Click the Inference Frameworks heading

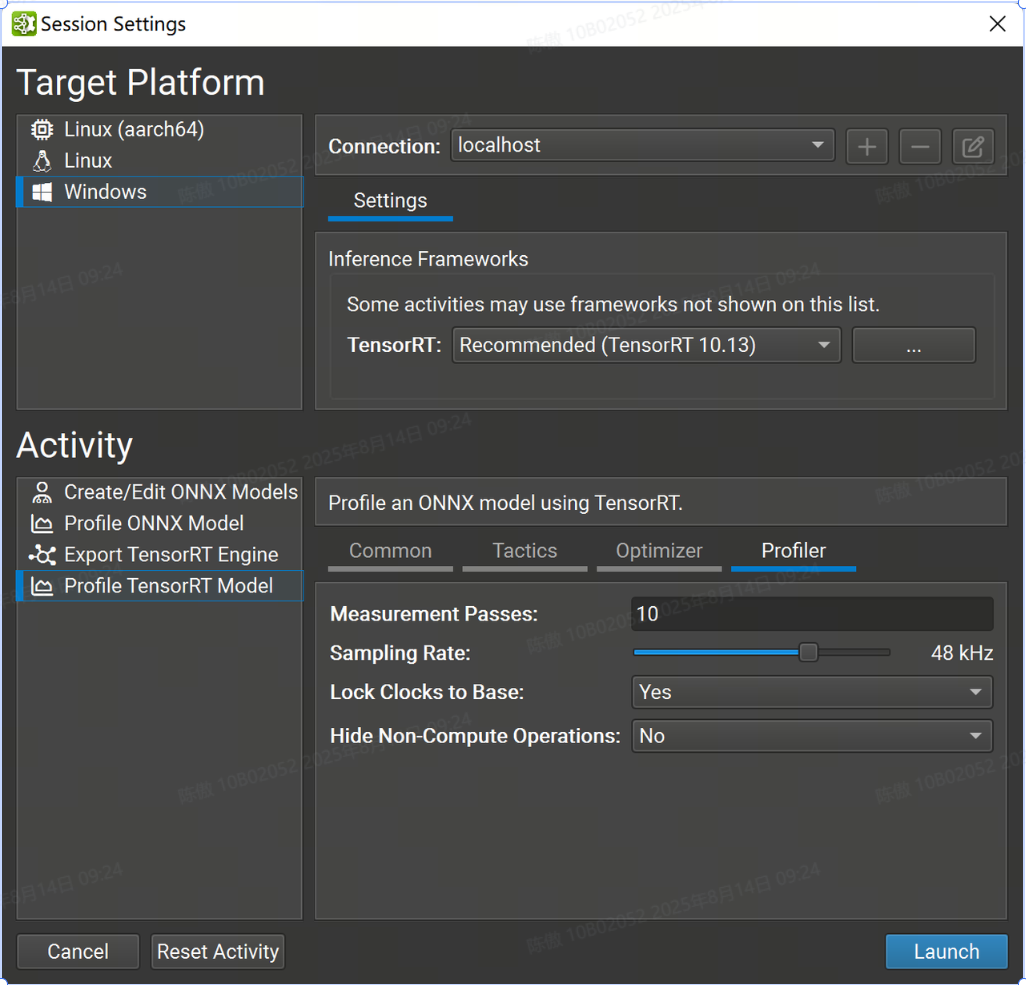(x=428, y=259)
